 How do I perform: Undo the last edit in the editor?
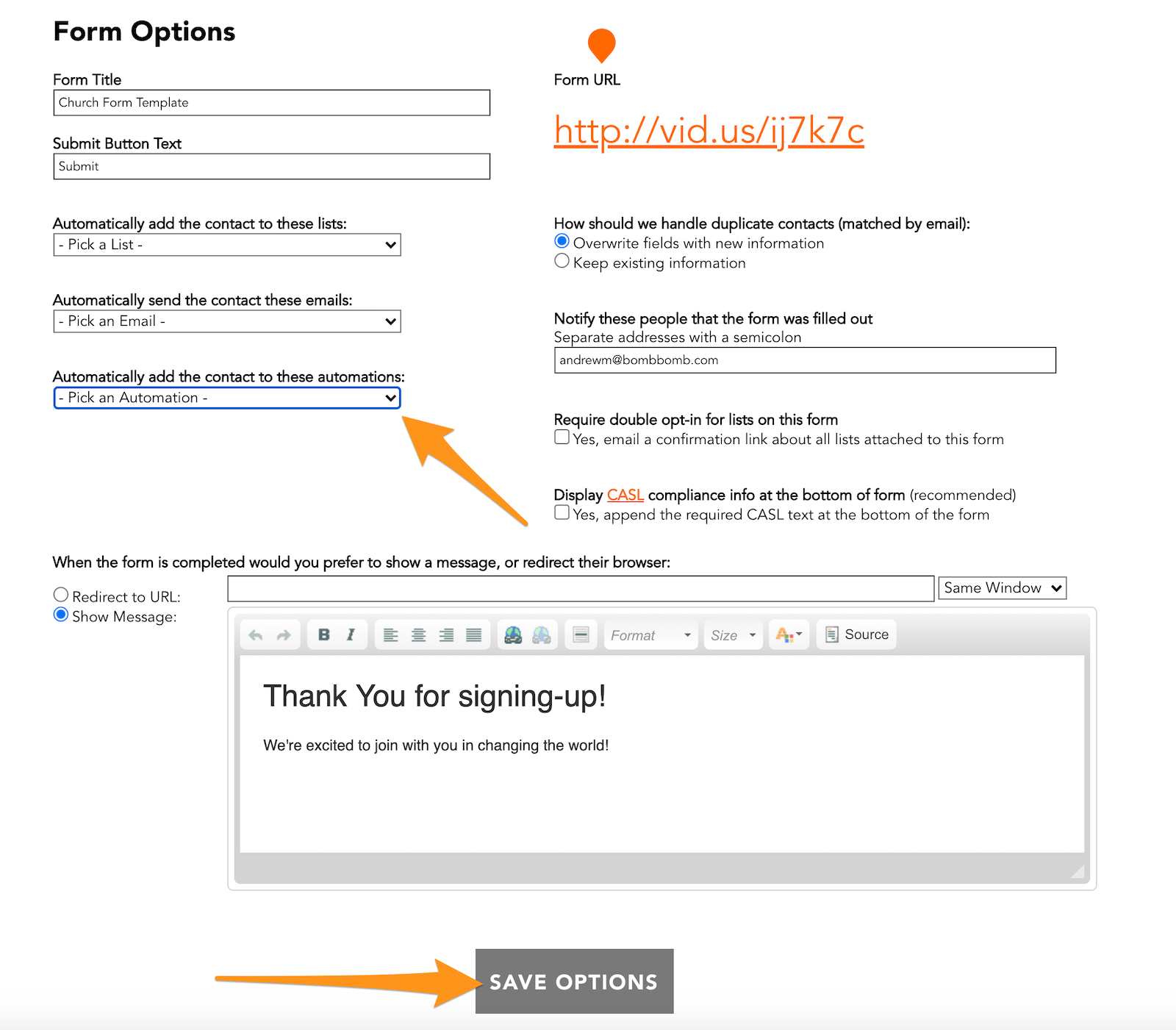pyautogui.click(x=256, y=635)
